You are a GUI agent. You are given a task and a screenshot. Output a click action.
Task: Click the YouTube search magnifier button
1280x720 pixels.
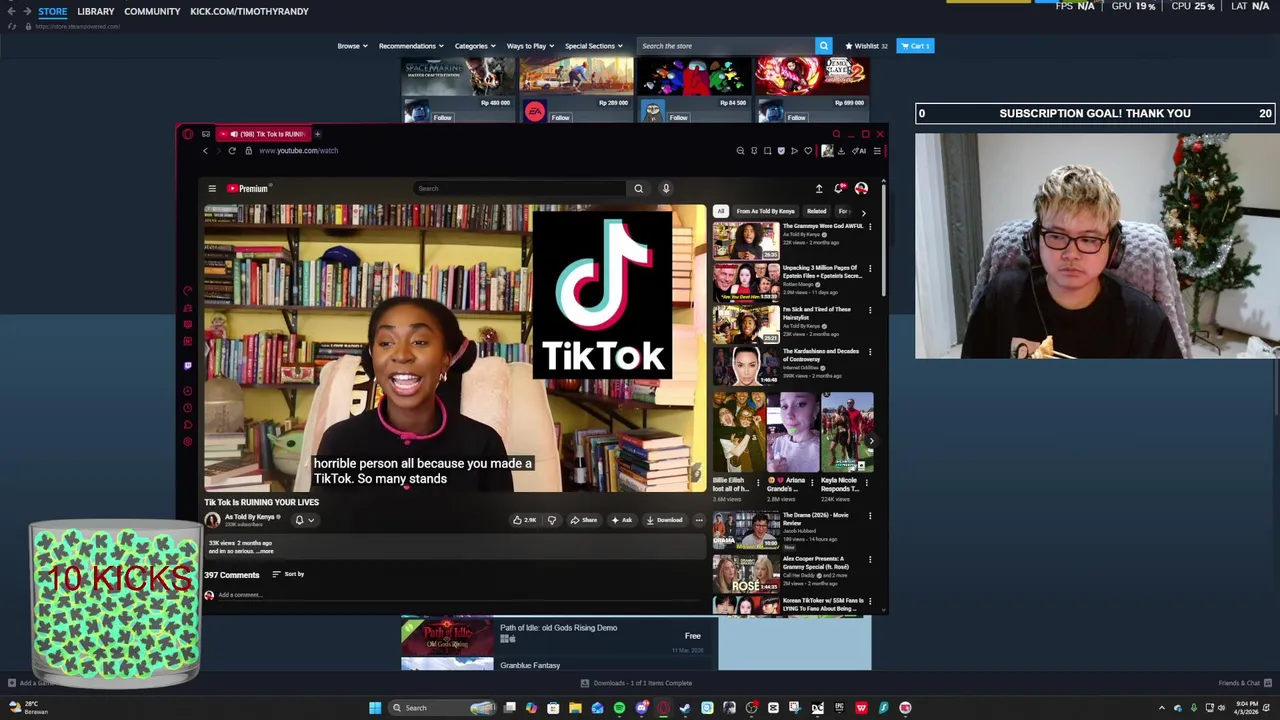638,188
